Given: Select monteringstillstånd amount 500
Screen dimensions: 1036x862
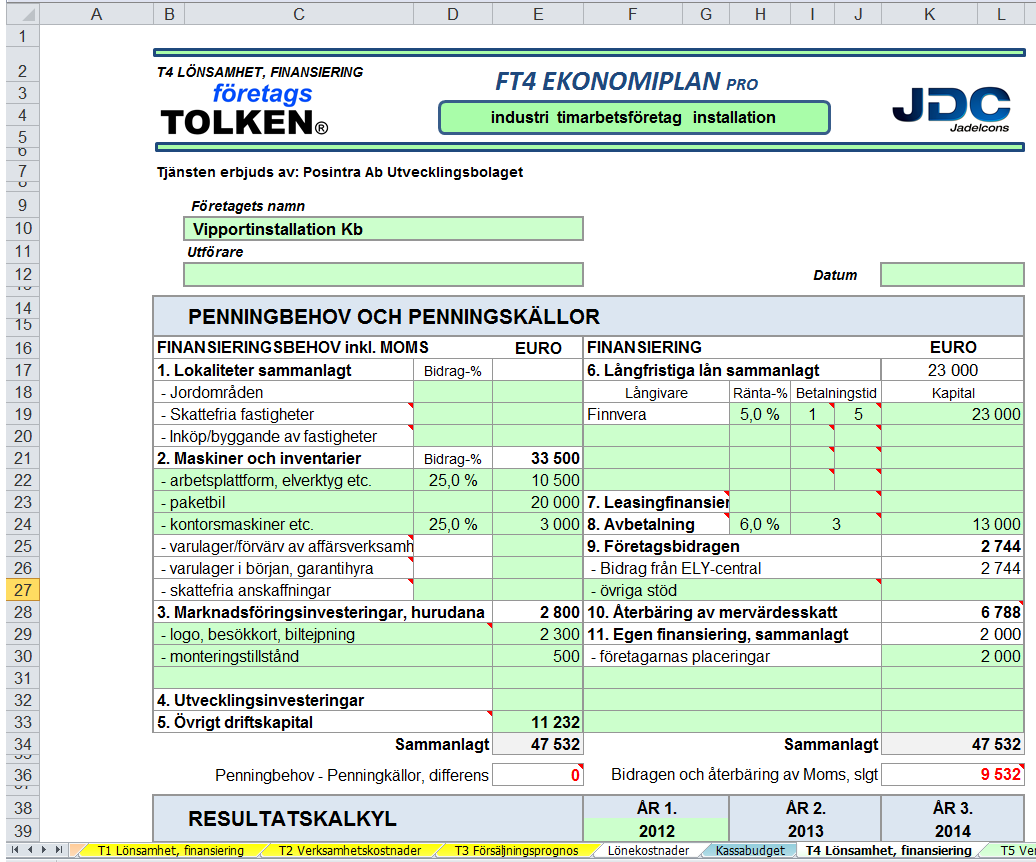Looking at the screenshot, I should click(x=538, y=656).
